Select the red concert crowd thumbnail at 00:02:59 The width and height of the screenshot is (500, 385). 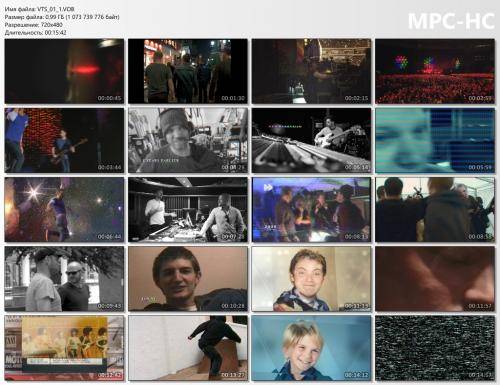[x=435, y=71]
